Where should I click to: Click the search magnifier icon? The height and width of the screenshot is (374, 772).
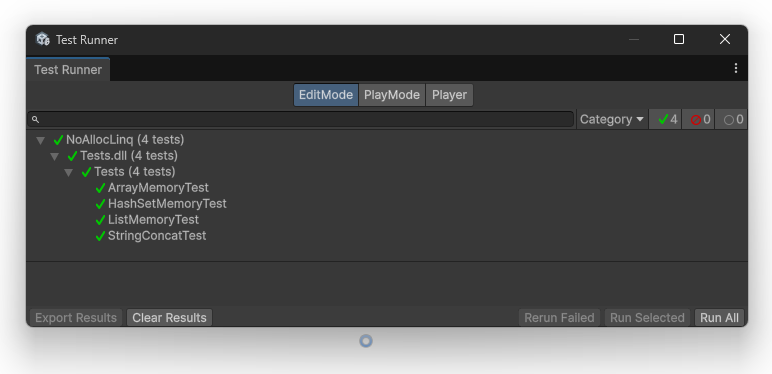tap(35, 119)
